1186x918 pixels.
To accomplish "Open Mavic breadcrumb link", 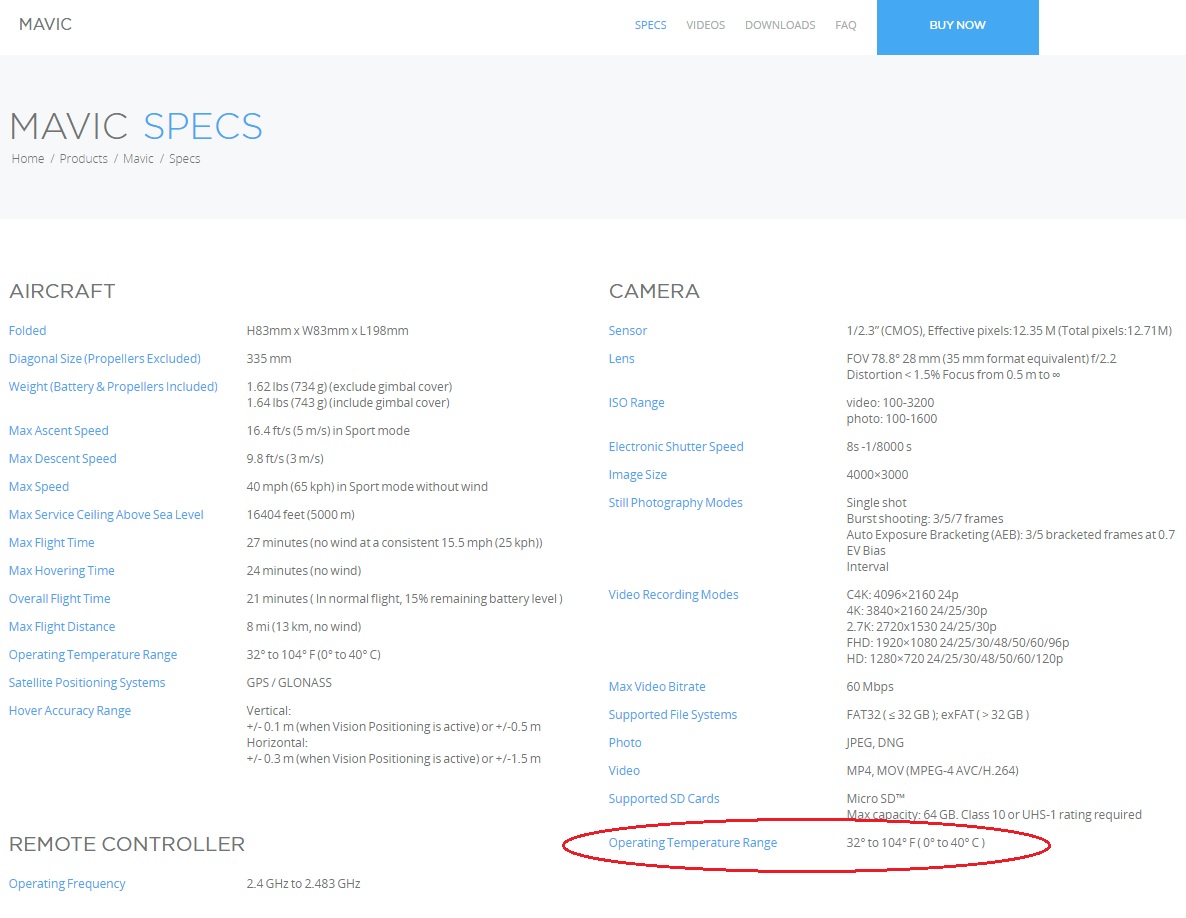I will tap(138, 159).
